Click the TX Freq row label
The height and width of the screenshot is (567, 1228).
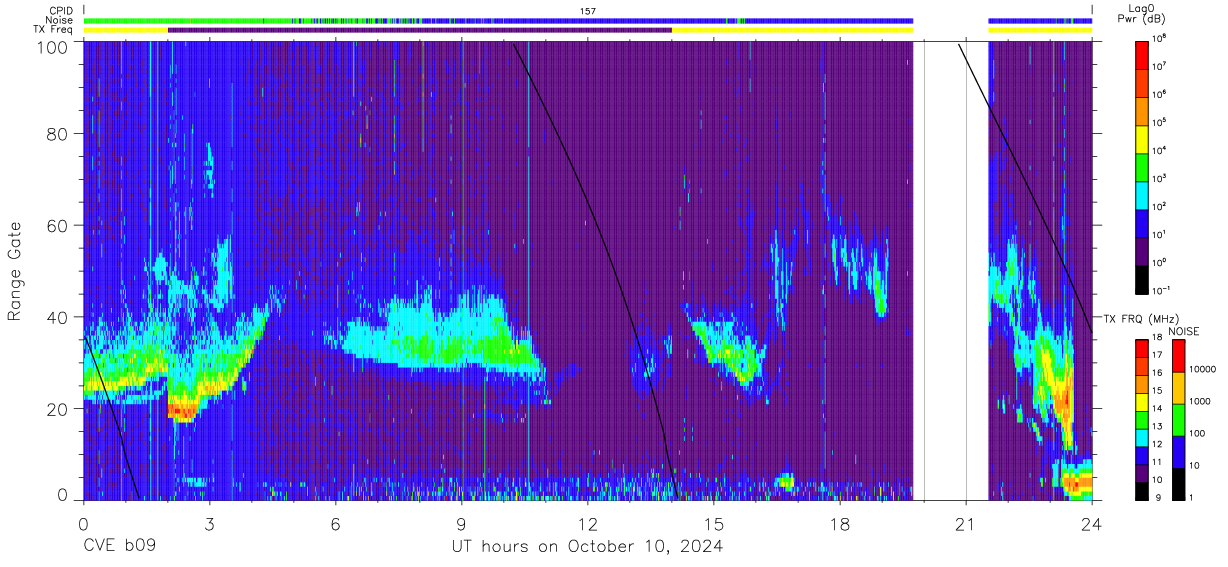[x=52, y=30]
